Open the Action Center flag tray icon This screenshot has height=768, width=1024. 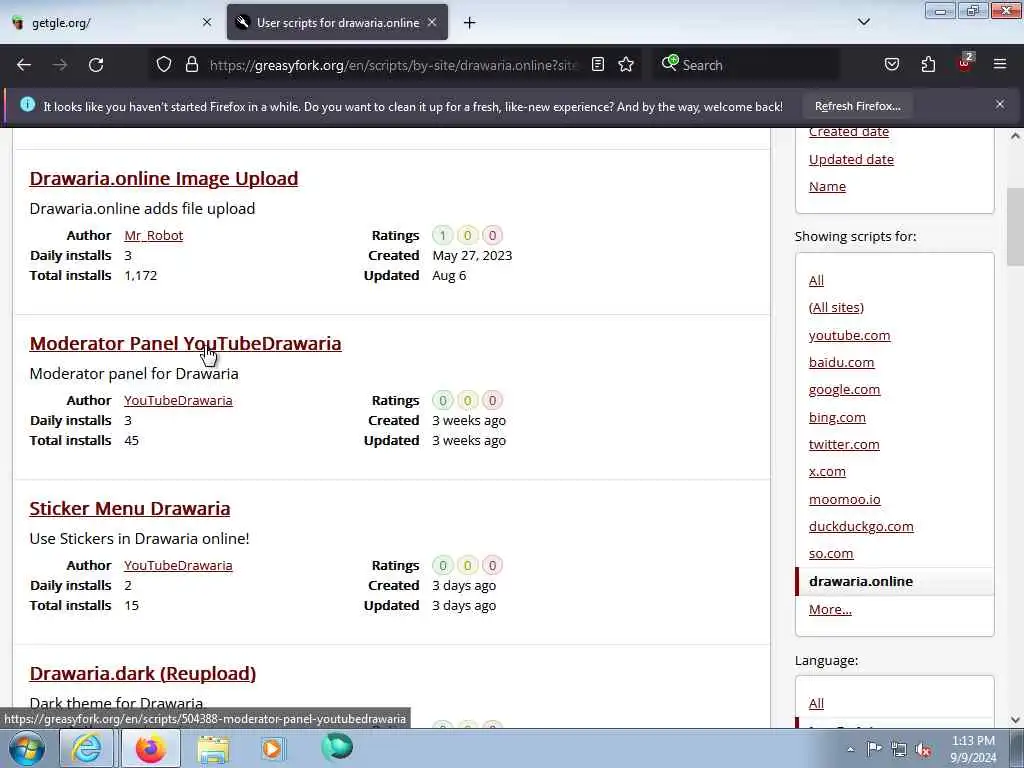[874, 749]
